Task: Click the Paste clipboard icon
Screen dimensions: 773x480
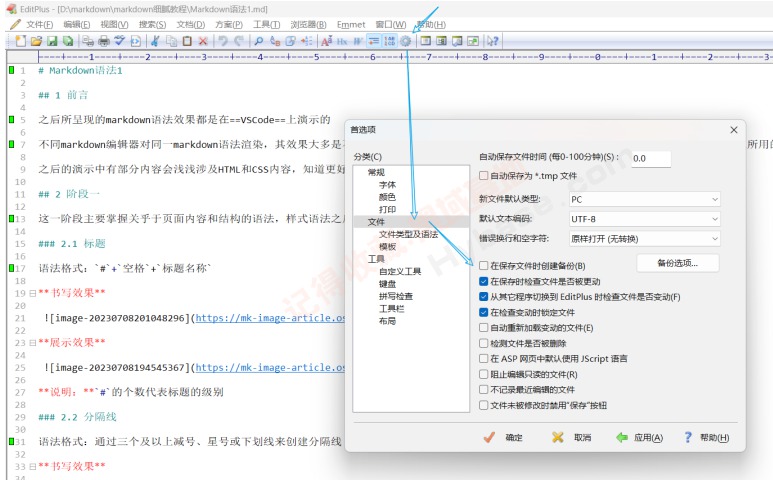Action: click(187, 41)
